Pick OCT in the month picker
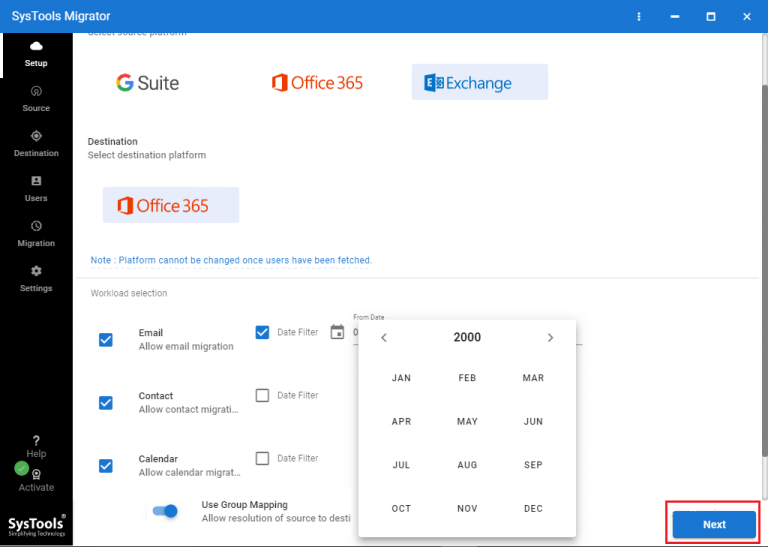Screen dimensions: 768x547 pos(401,508)
